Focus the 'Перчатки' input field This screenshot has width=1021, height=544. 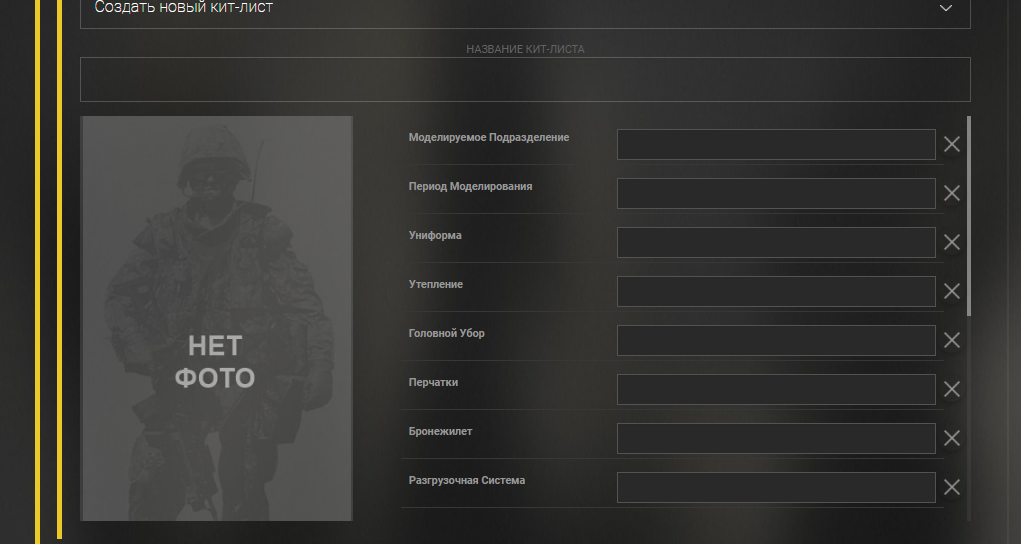click(776, 390)
